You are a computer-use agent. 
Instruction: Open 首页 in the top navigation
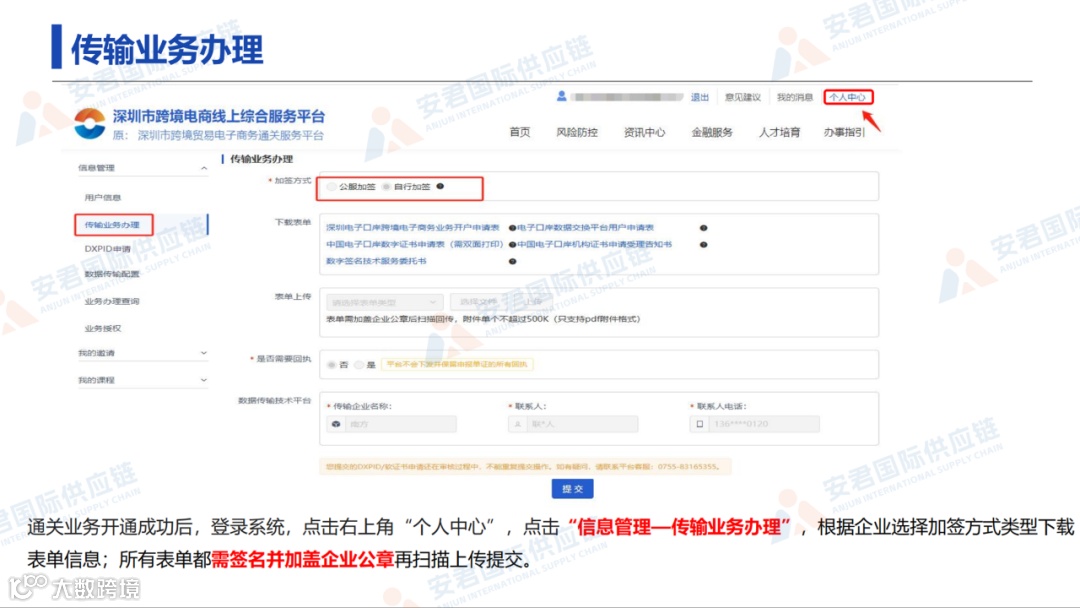tap(520, 132)
